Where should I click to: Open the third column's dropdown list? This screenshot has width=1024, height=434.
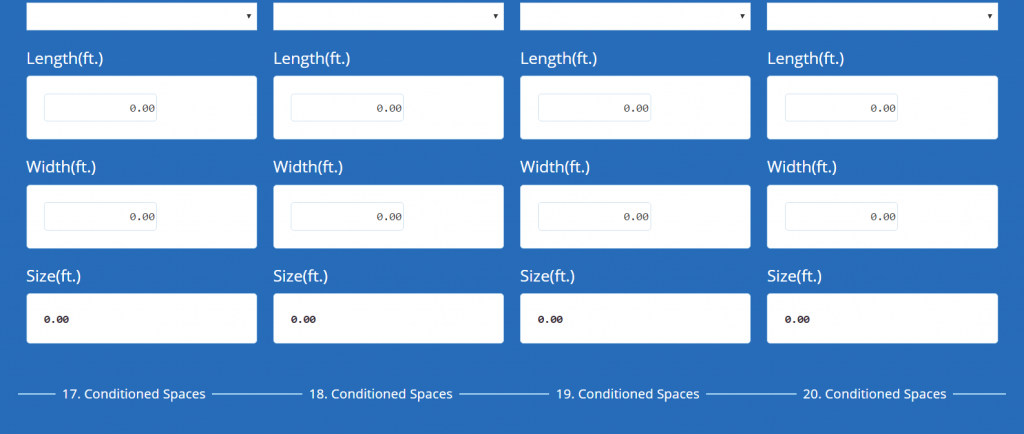coord(635,16)
